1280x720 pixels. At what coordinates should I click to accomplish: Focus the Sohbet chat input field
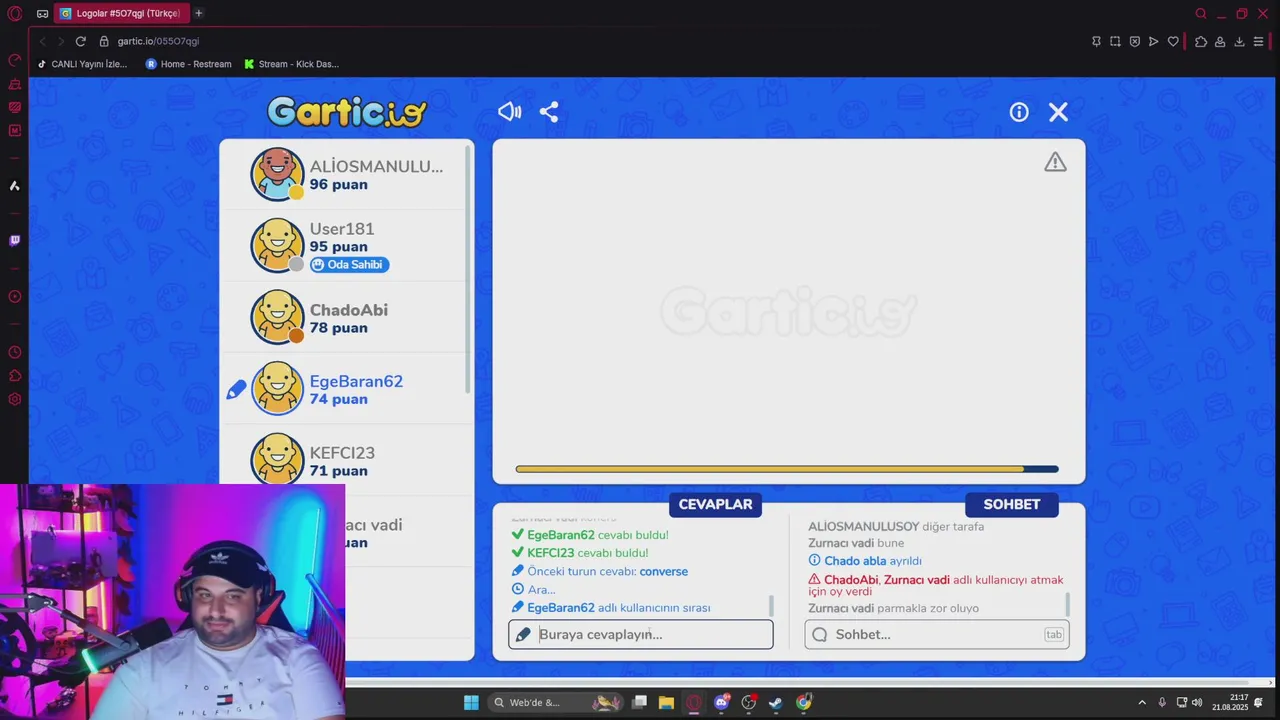(937, 634)
